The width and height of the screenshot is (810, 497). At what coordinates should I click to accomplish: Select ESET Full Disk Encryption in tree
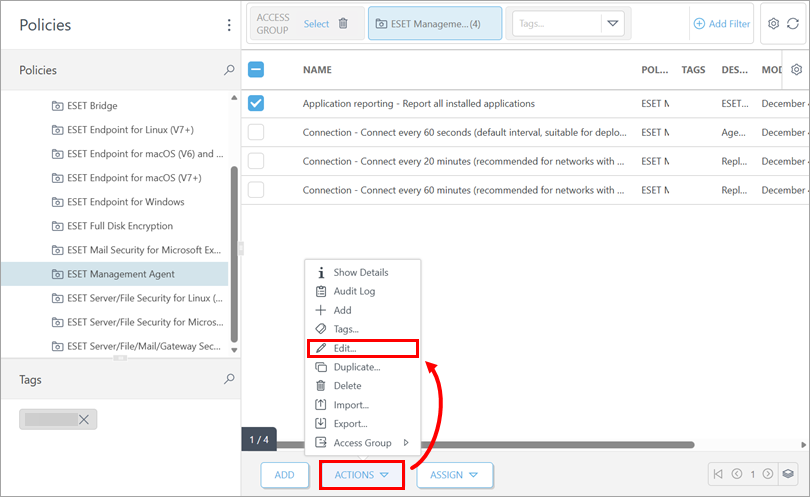tap(119, 226)
